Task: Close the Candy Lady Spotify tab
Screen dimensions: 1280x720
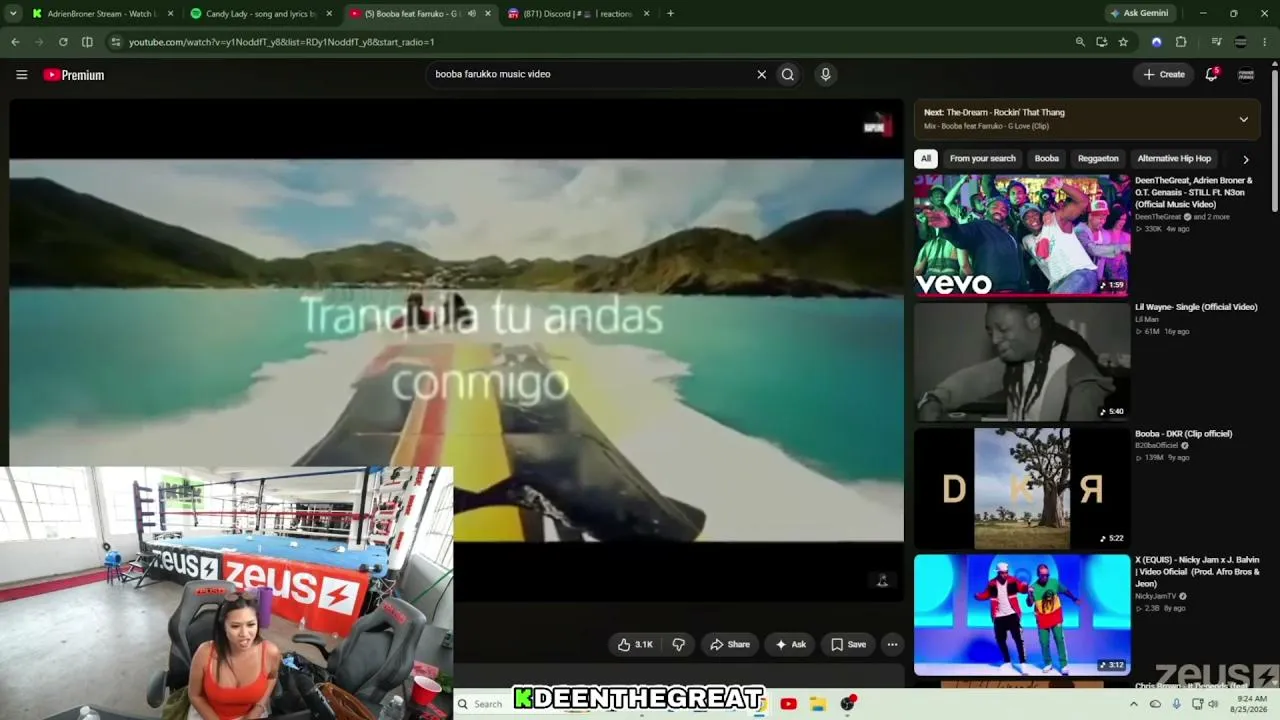Action: point(329,14)
